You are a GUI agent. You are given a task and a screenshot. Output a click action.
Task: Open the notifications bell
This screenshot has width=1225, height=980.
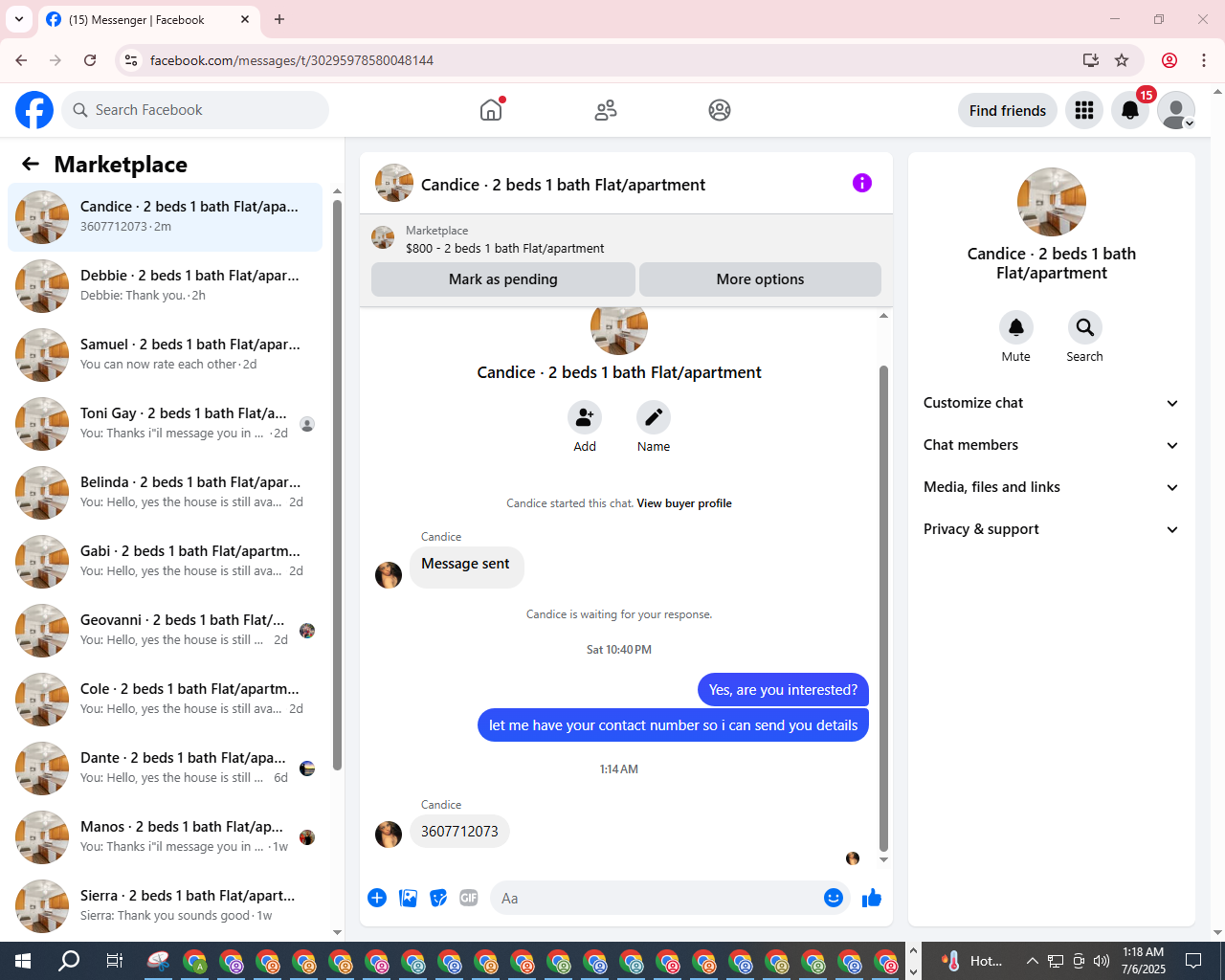[x=1130, y=110]
